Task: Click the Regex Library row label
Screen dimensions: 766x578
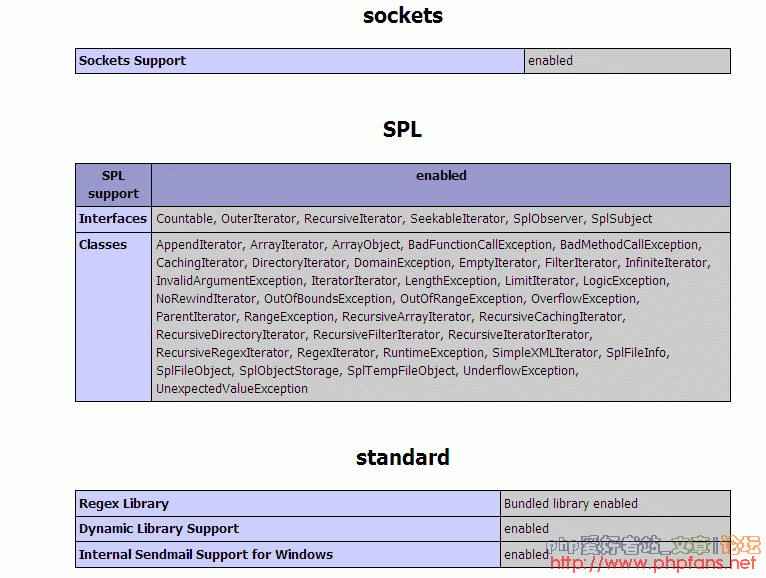Action: [x=124, y=504]
